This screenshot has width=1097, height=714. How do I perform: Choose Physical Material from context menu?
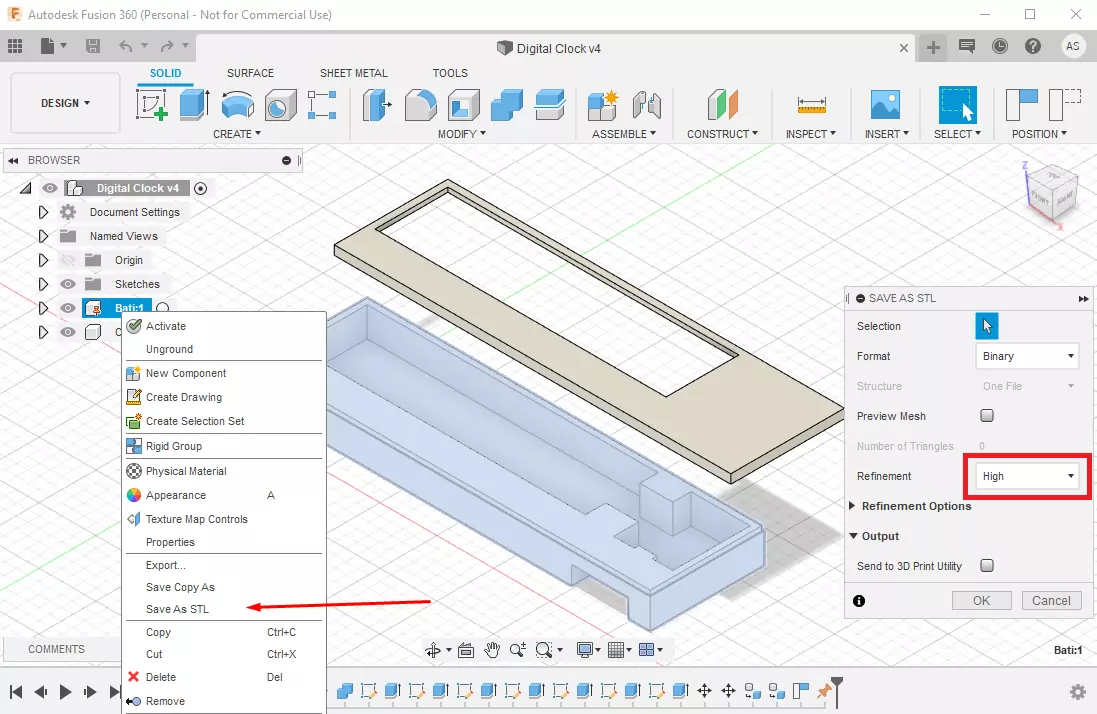pos(223,471)
